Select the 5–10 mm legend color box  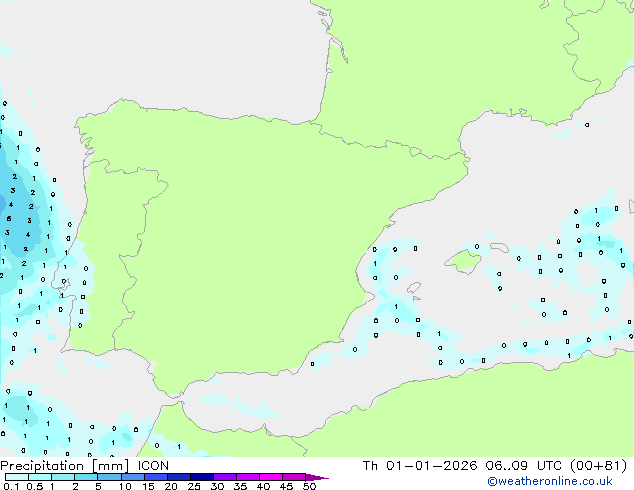110,477
